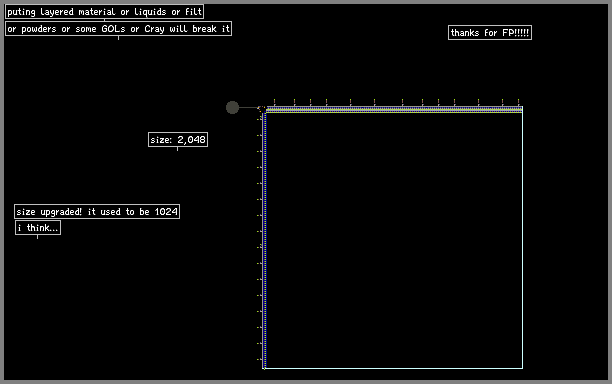Click the bottommost tick marker along the left edge
The height and width of the screenshot is (384, 612).
(259, 359)
